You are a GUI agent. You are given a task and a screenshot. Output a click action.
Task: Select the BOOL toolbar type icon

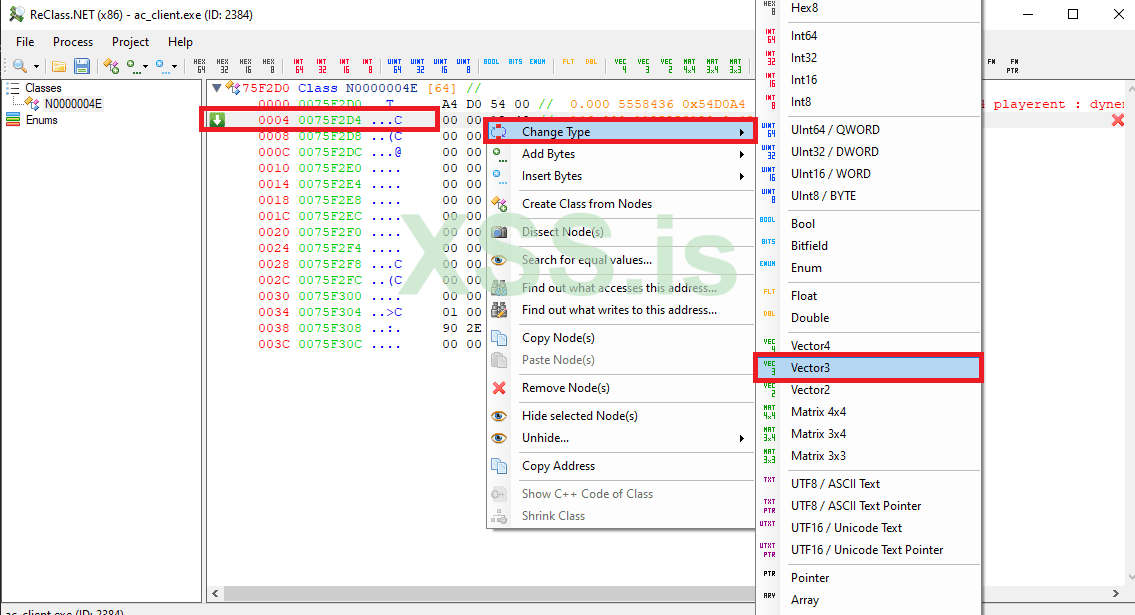tap(491, 62)
